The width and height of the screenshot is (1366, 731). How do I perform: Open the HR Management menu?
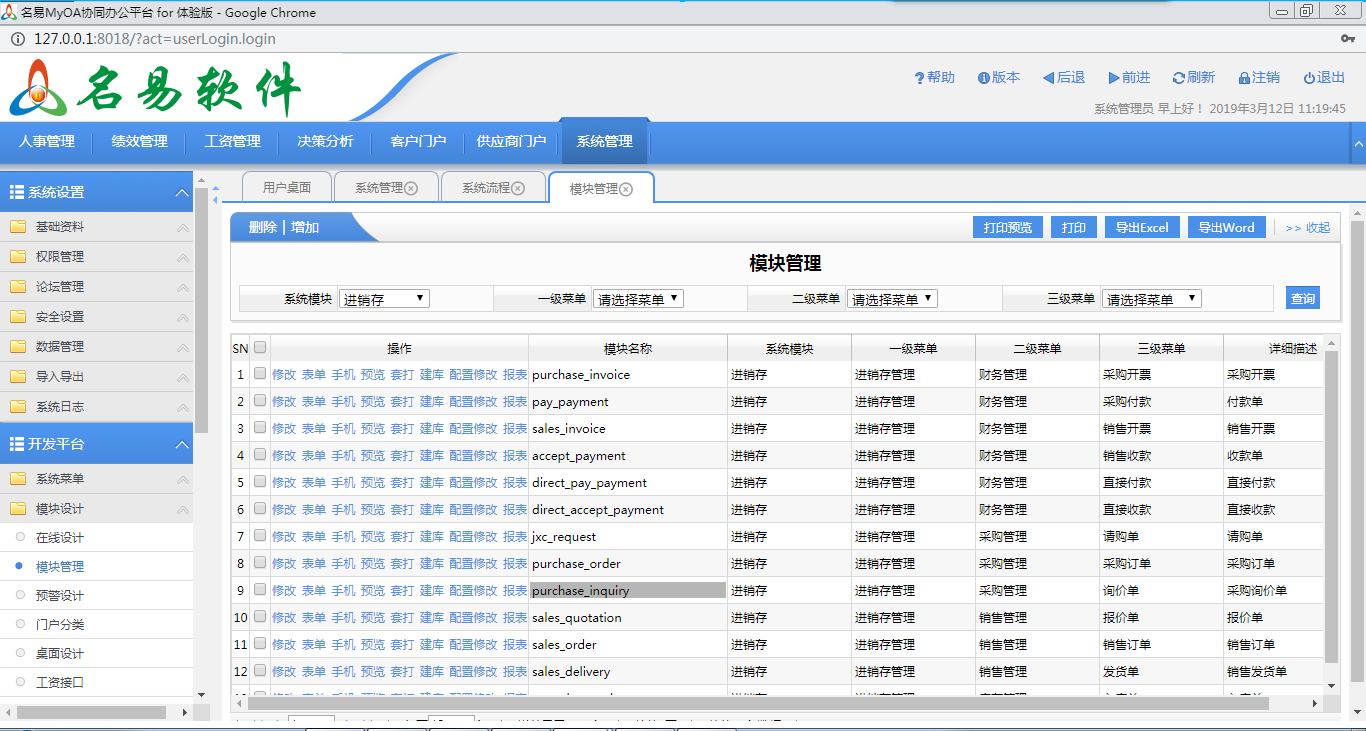[46, 142]
